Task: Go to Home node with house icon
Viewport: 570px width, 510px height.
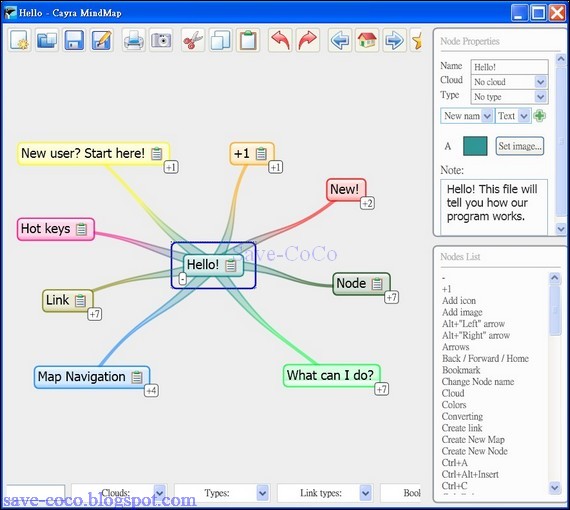Action: point(367,40)
